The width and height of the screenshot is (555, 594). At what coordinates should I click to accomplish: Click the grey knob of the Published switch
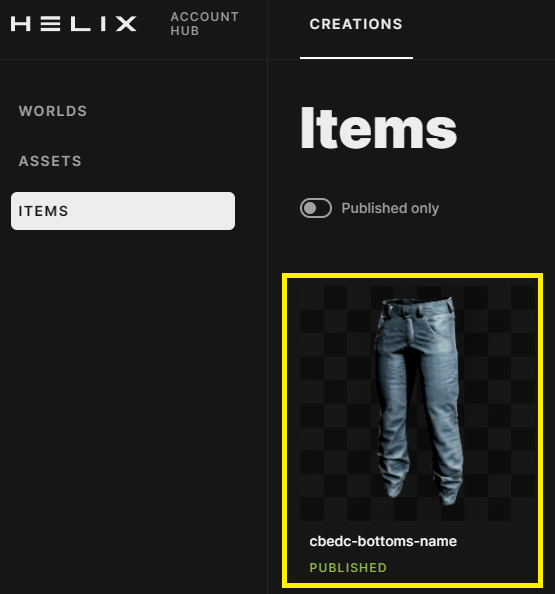[x=311, y=208]
